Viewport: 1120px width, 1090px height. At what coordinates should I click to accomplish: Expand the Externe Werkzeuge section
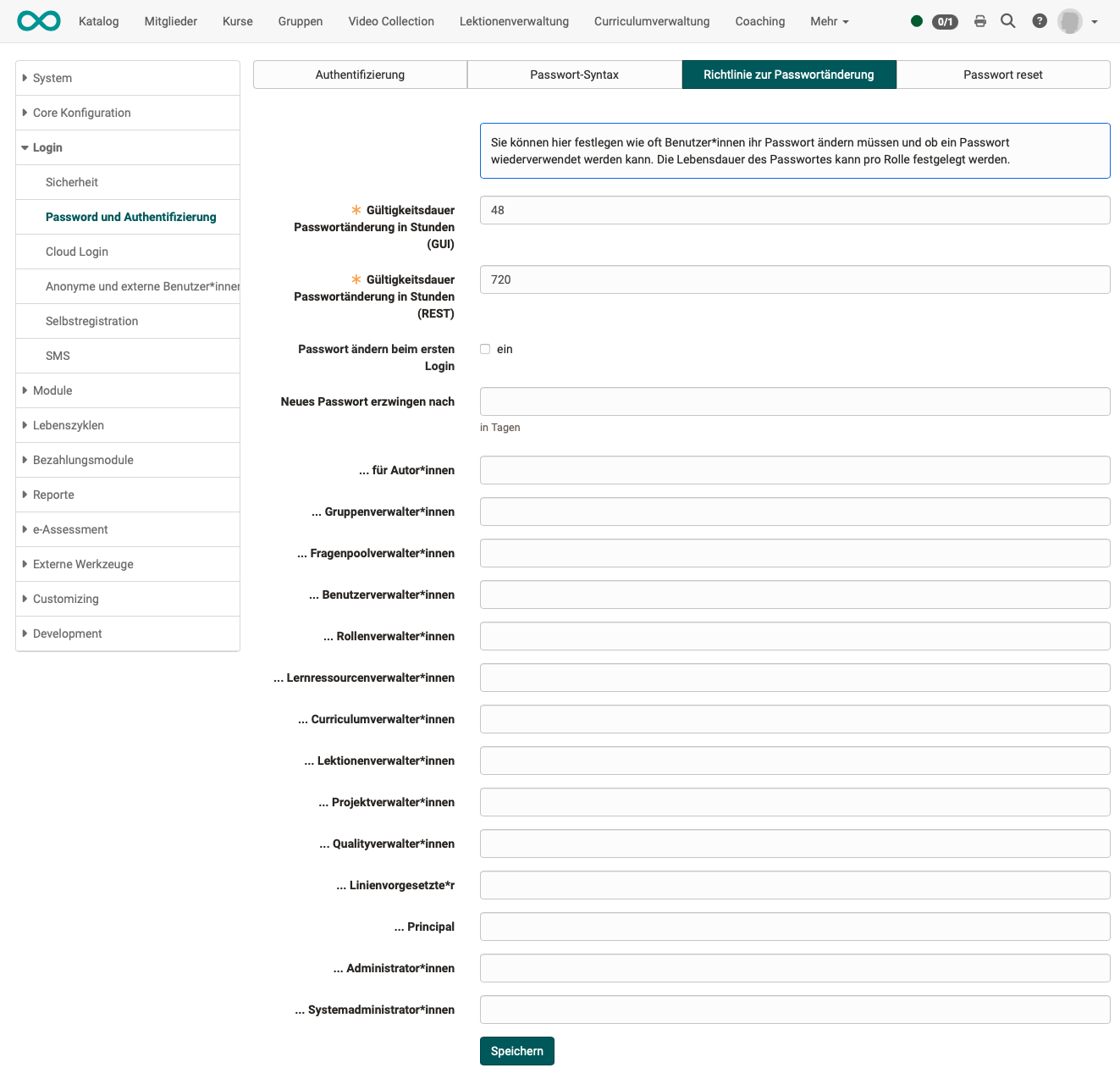coord(128,564)
